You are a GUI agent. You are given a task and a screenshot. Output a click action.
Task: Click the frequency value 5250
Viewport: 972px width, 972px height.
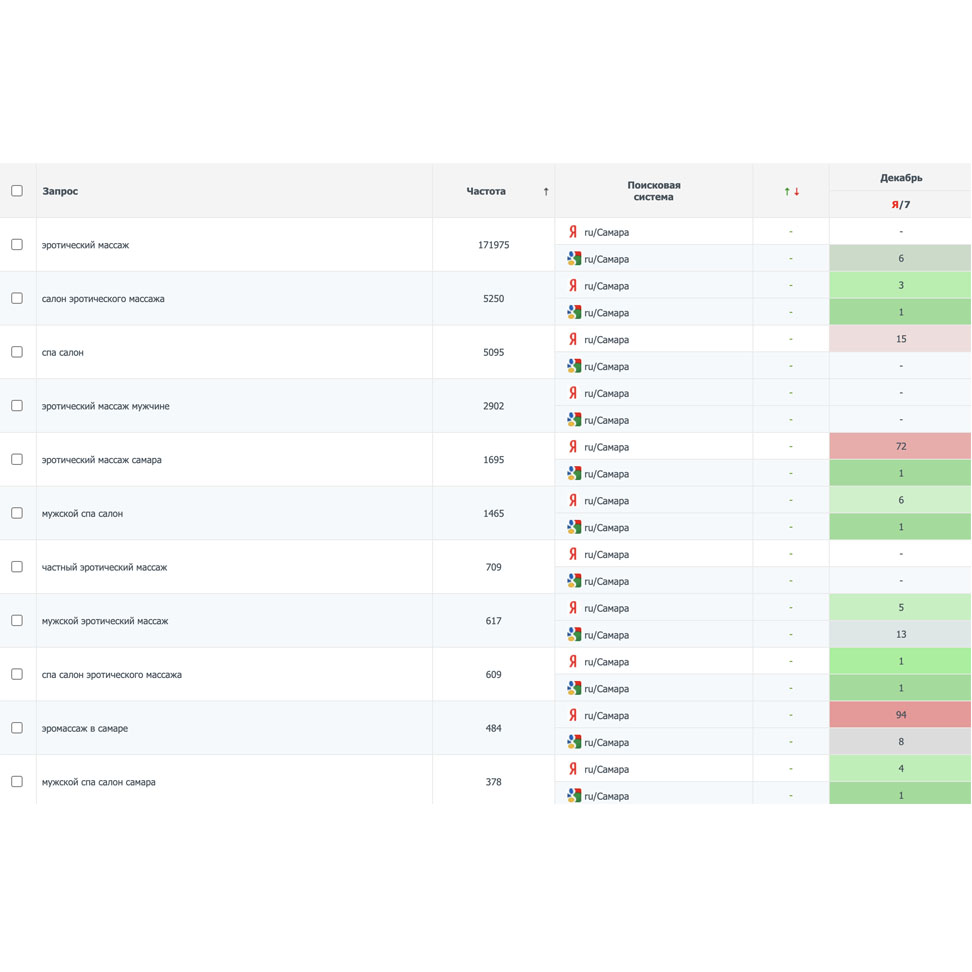(x=493, y=299)
